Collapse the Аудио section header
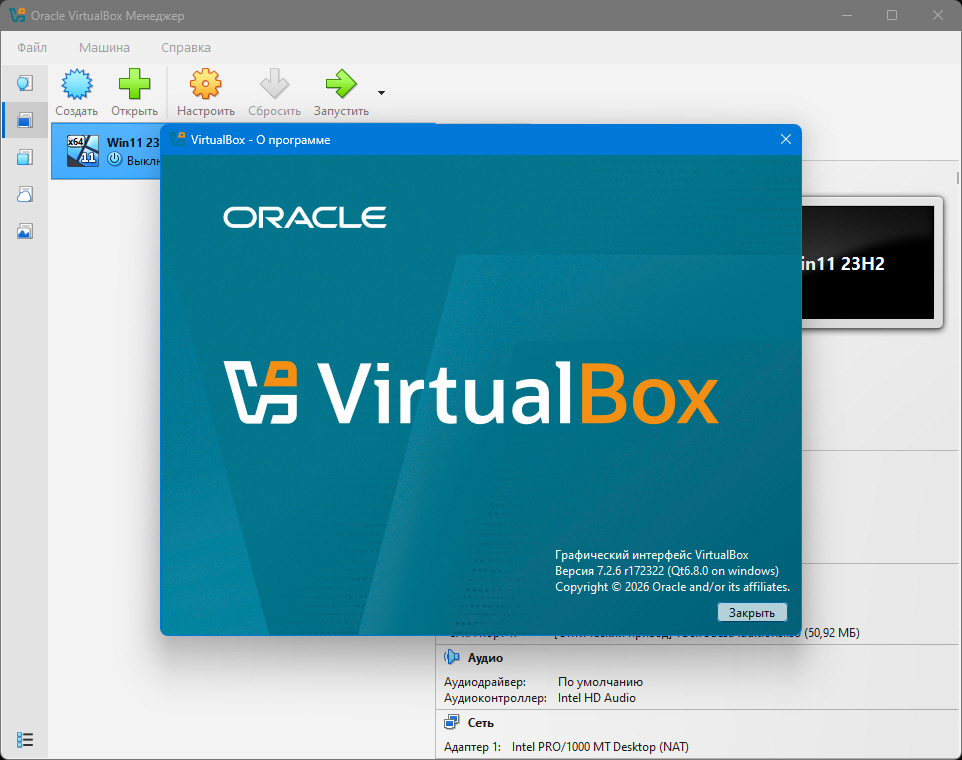The image size is (962, 760). [485, 658]
